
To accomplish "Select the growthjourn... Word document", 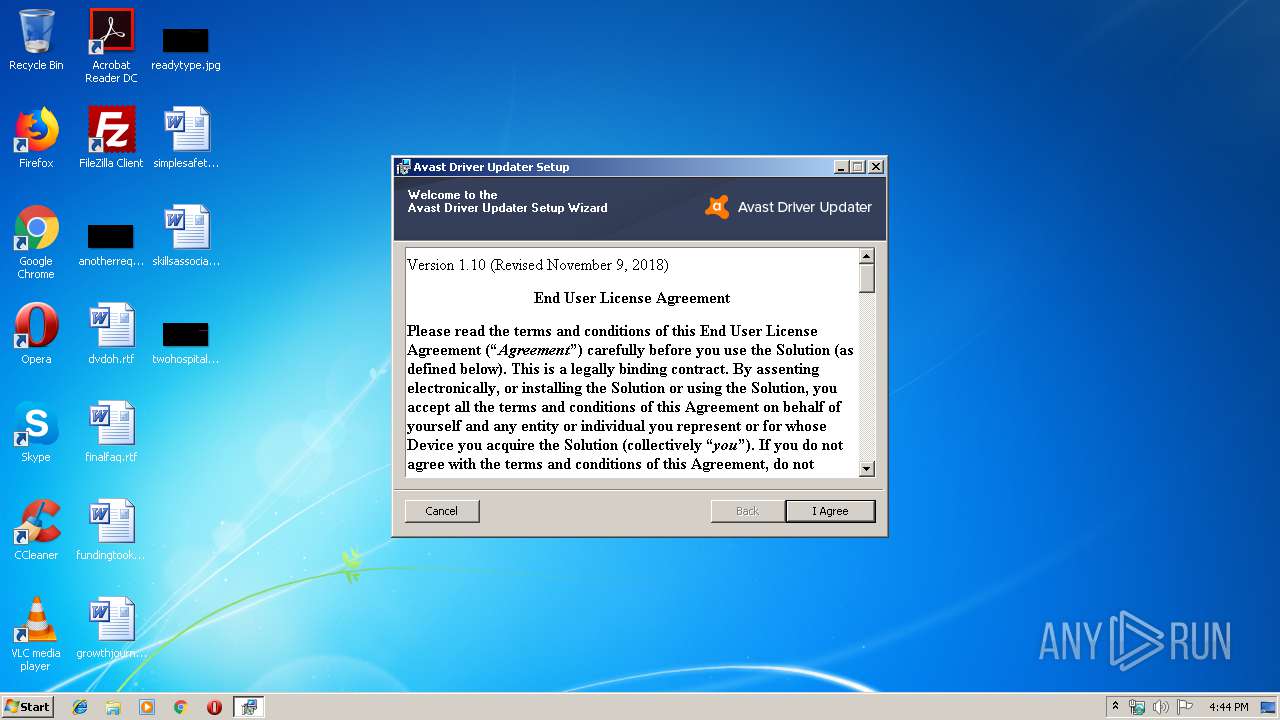I will [x=111, y=628].
